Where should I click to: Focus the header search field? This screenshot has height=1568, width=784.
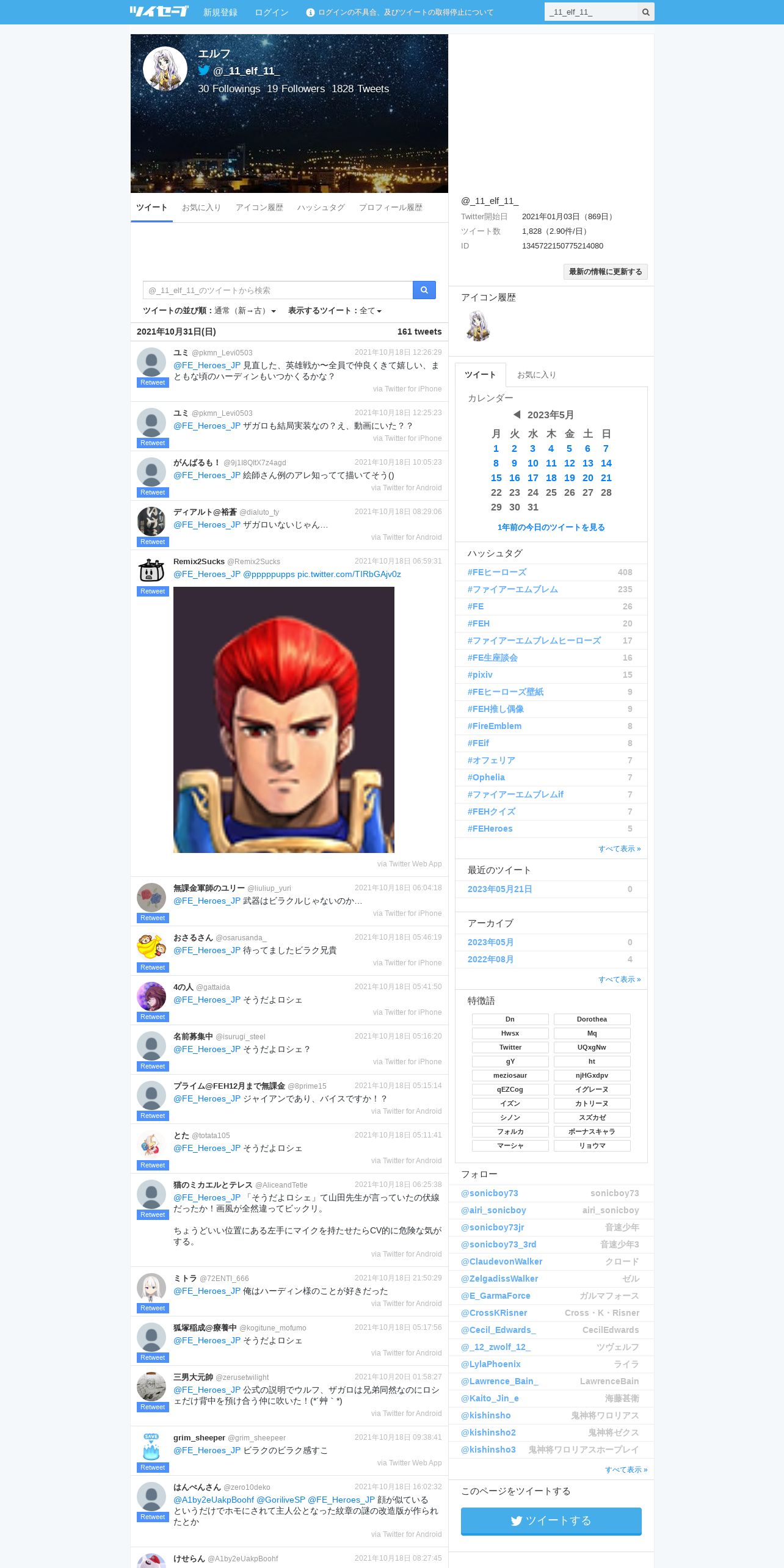[590, 12]
